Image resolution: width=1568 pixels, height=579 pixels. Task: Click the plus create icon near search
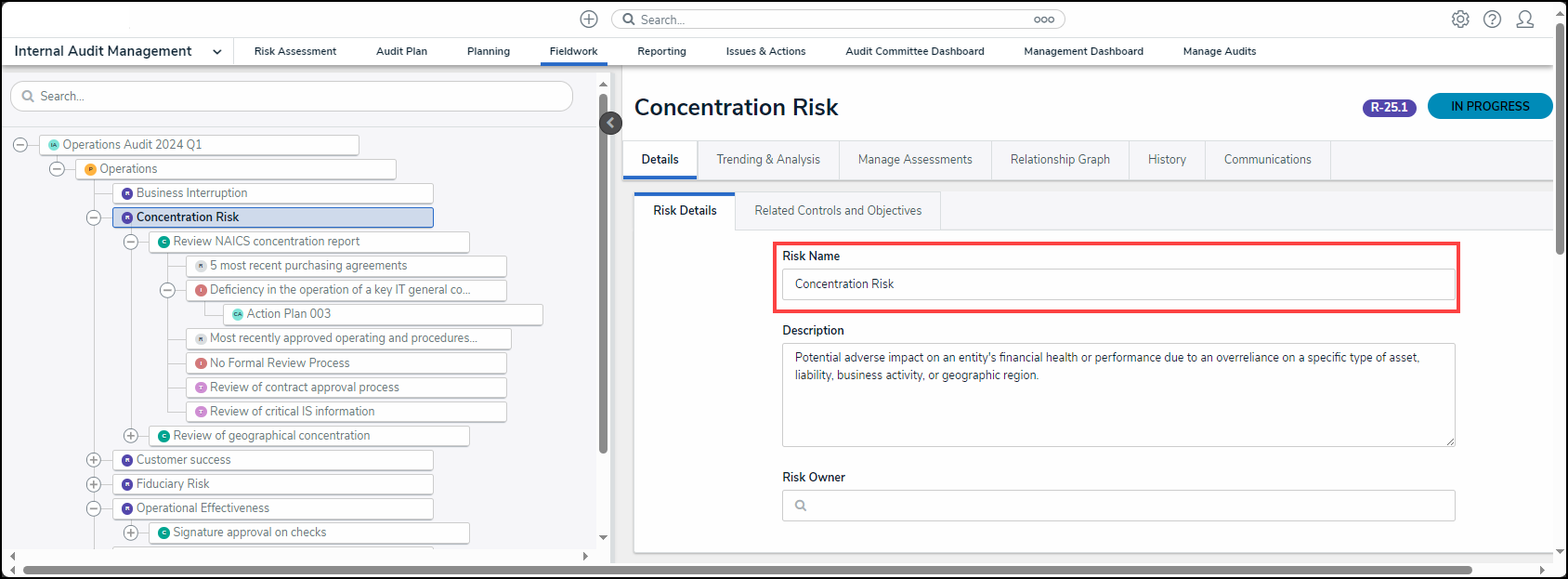click(589, 20)
